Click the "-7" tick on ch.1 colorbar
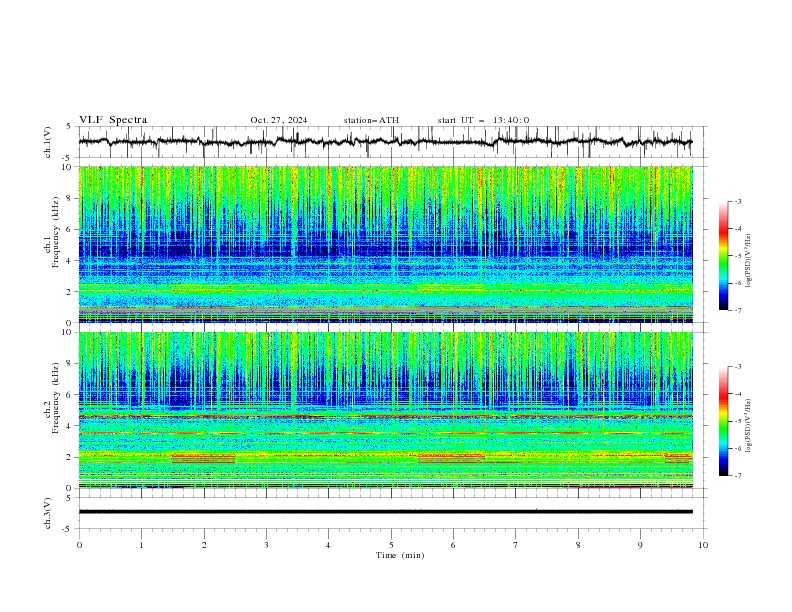Screen dimensions: 792x612 click(x=738, y=311)
